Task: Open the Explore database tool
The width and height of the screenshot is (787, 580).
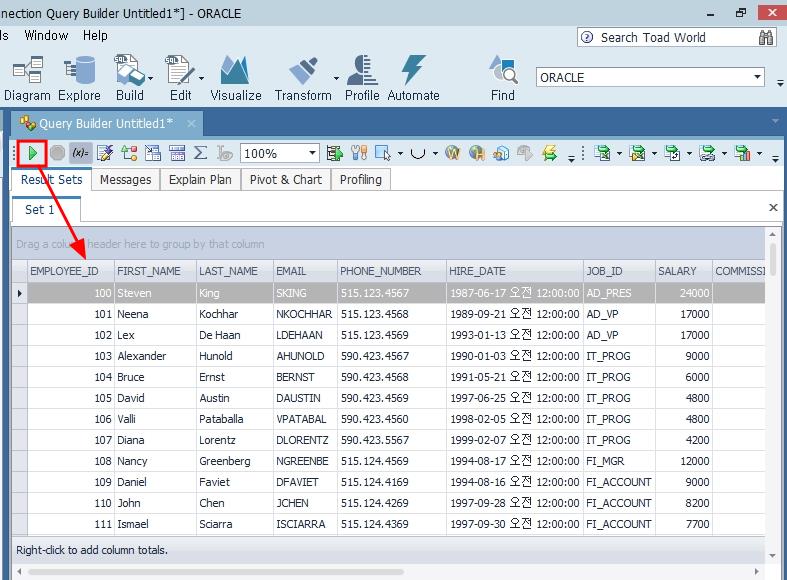Action: [x=79, y=78]
